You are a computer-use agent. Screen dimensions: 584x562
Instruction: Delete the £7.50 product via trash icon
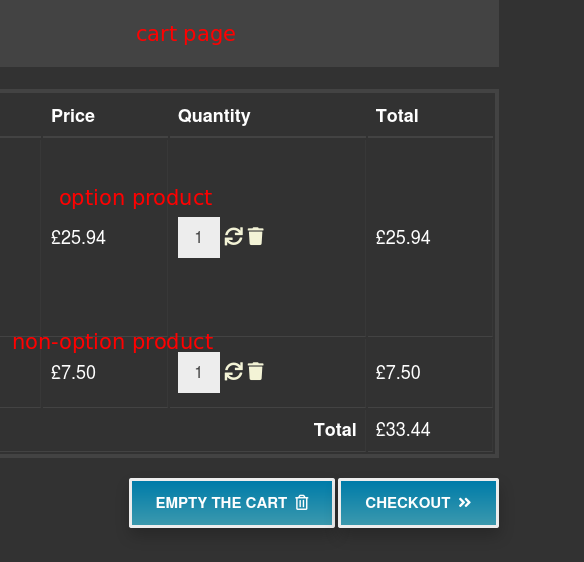pos(256,371)
